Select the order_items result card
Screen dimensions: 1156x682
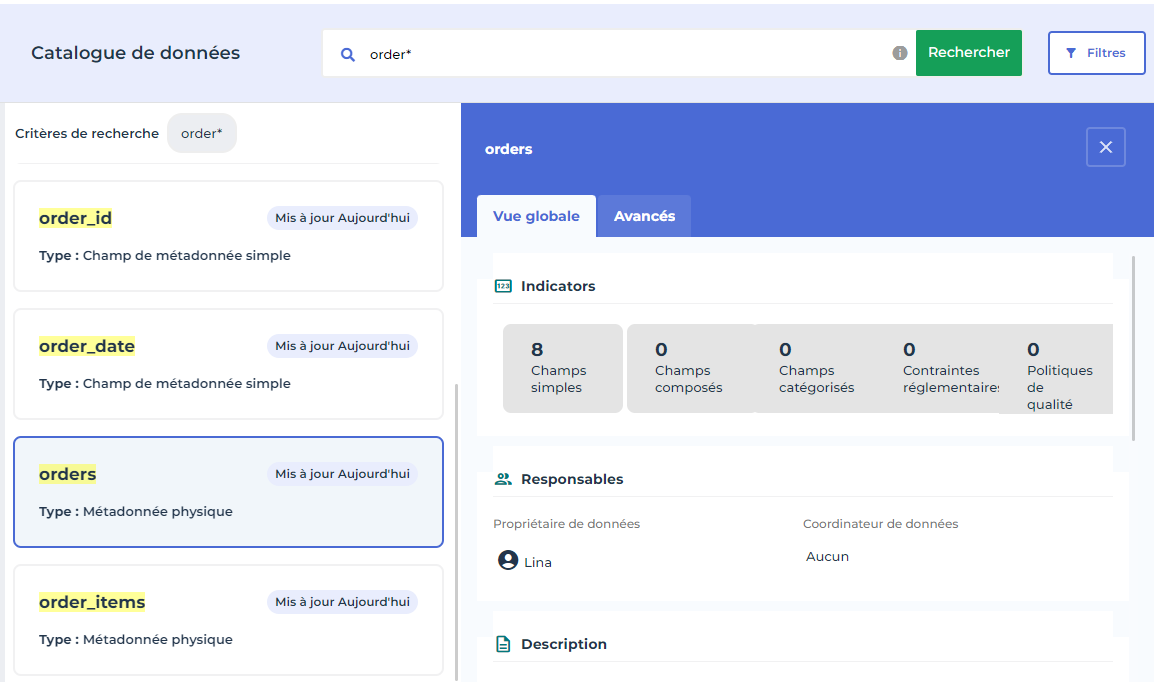(x=228, y=620)
